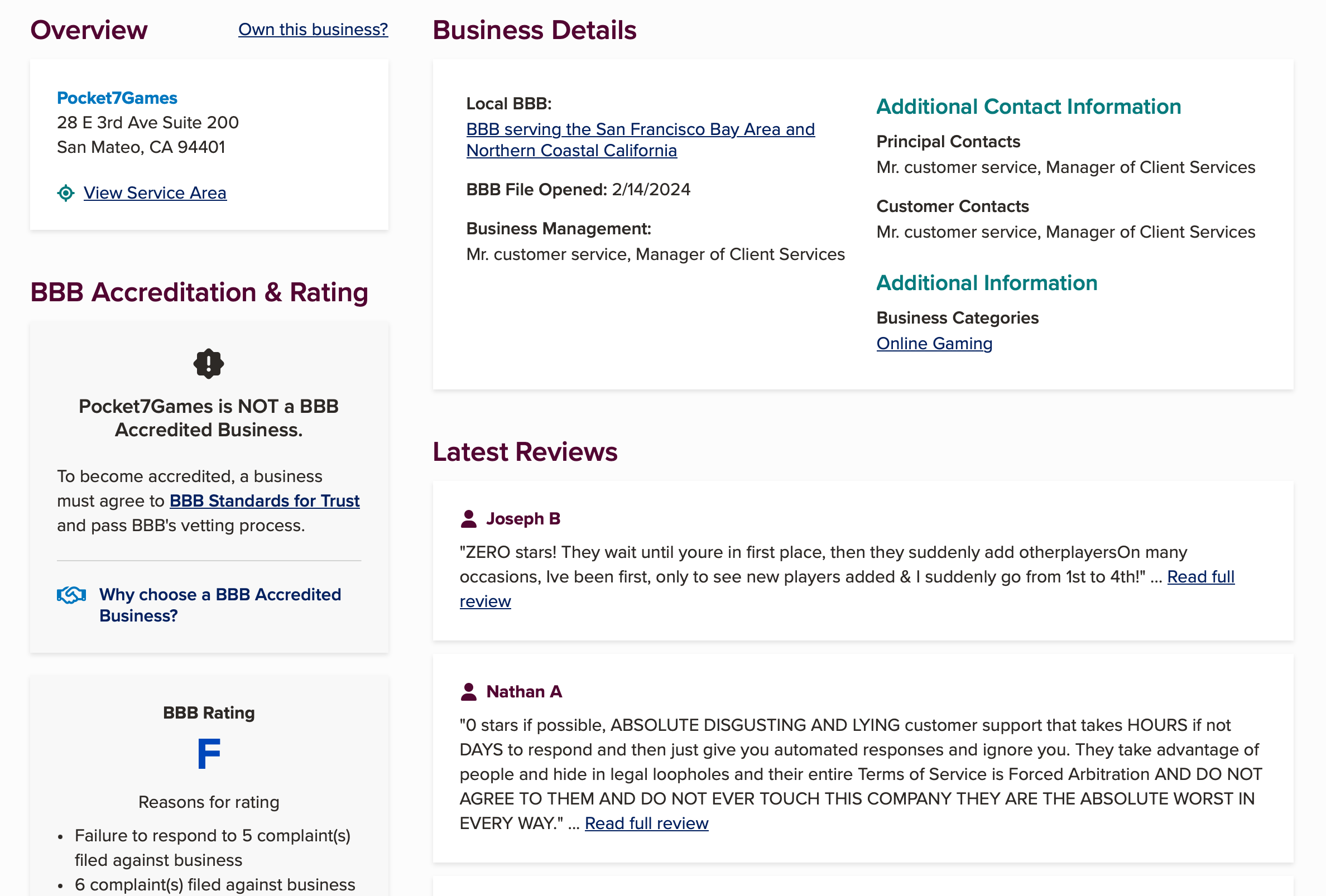Select the Overview section heading
Viewport: 1326px width, 896px height.
tap(89, 29)
